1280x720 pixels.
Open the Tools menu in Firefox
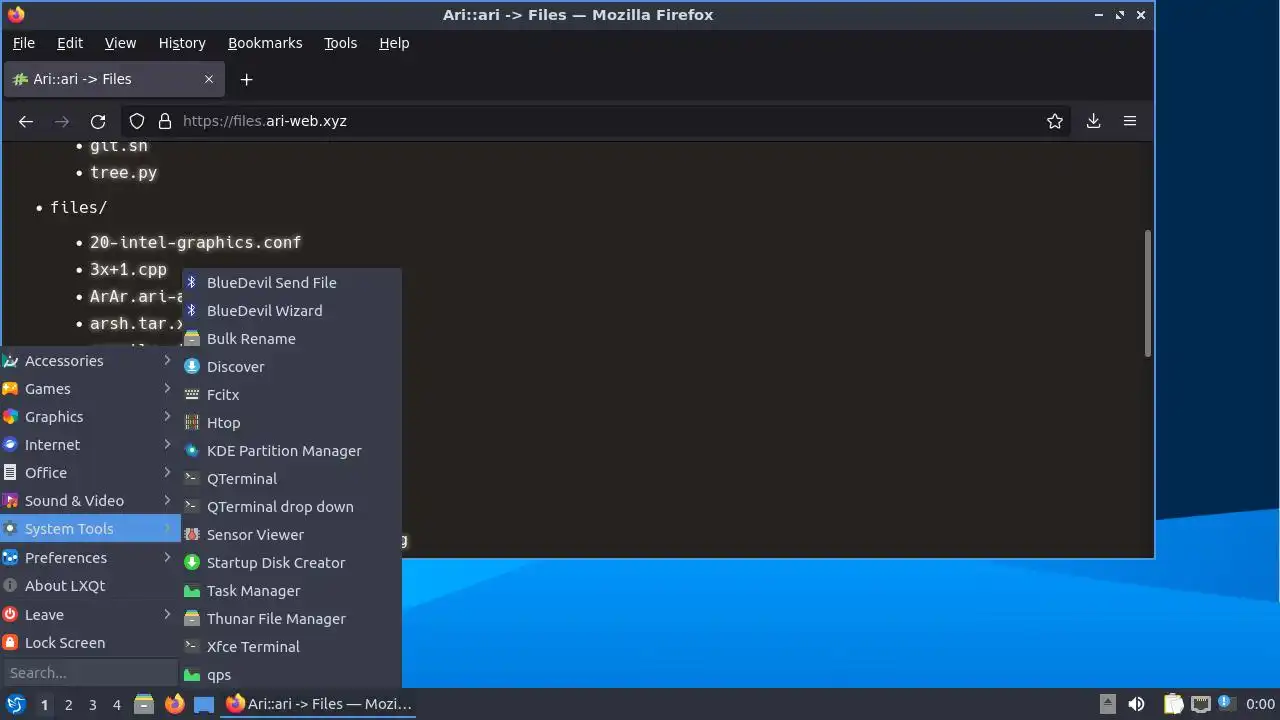pos(340,43)
